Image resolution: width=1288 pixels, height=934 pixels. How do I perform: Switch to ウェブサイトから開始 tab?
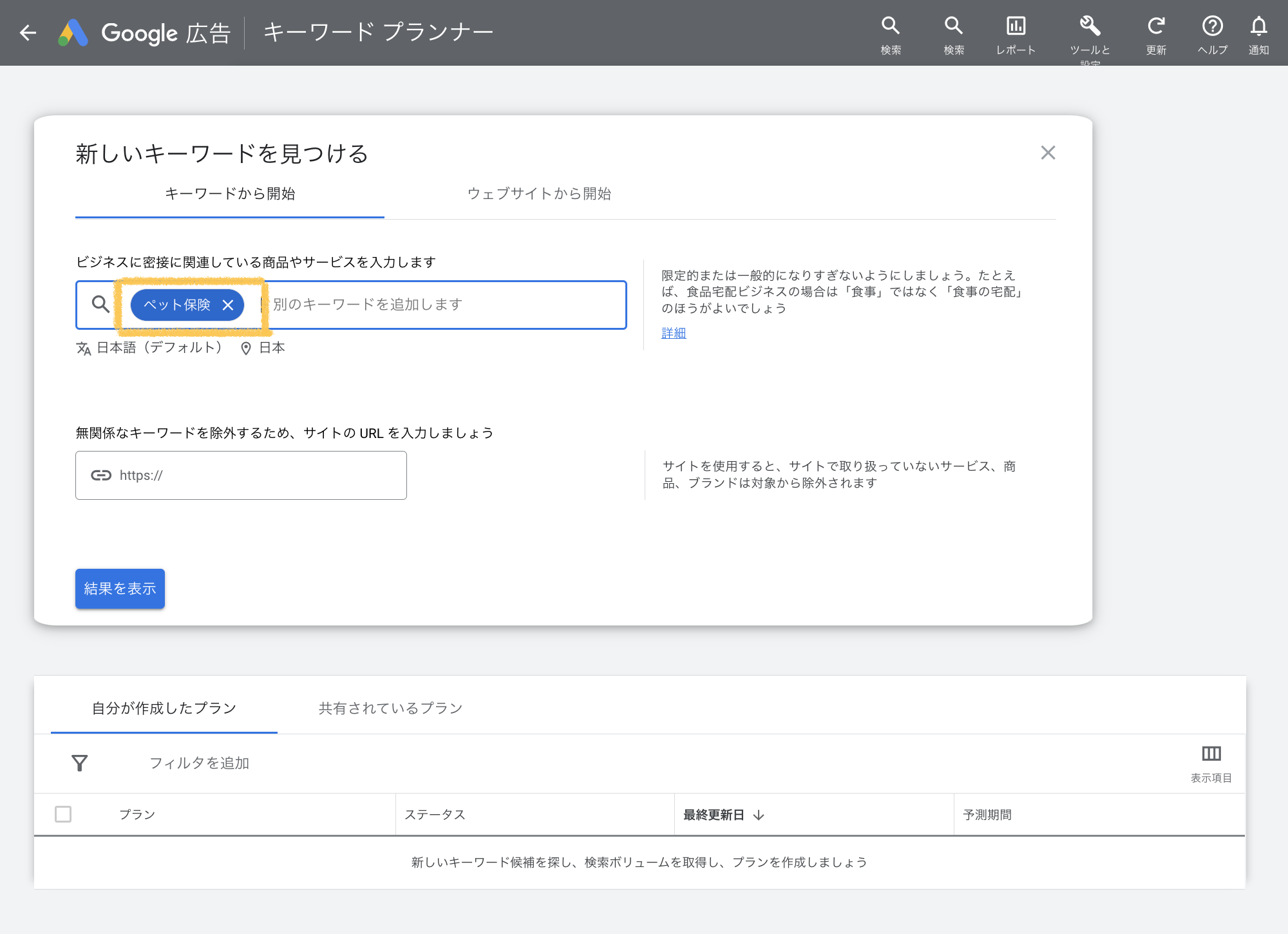pos(539,194)
